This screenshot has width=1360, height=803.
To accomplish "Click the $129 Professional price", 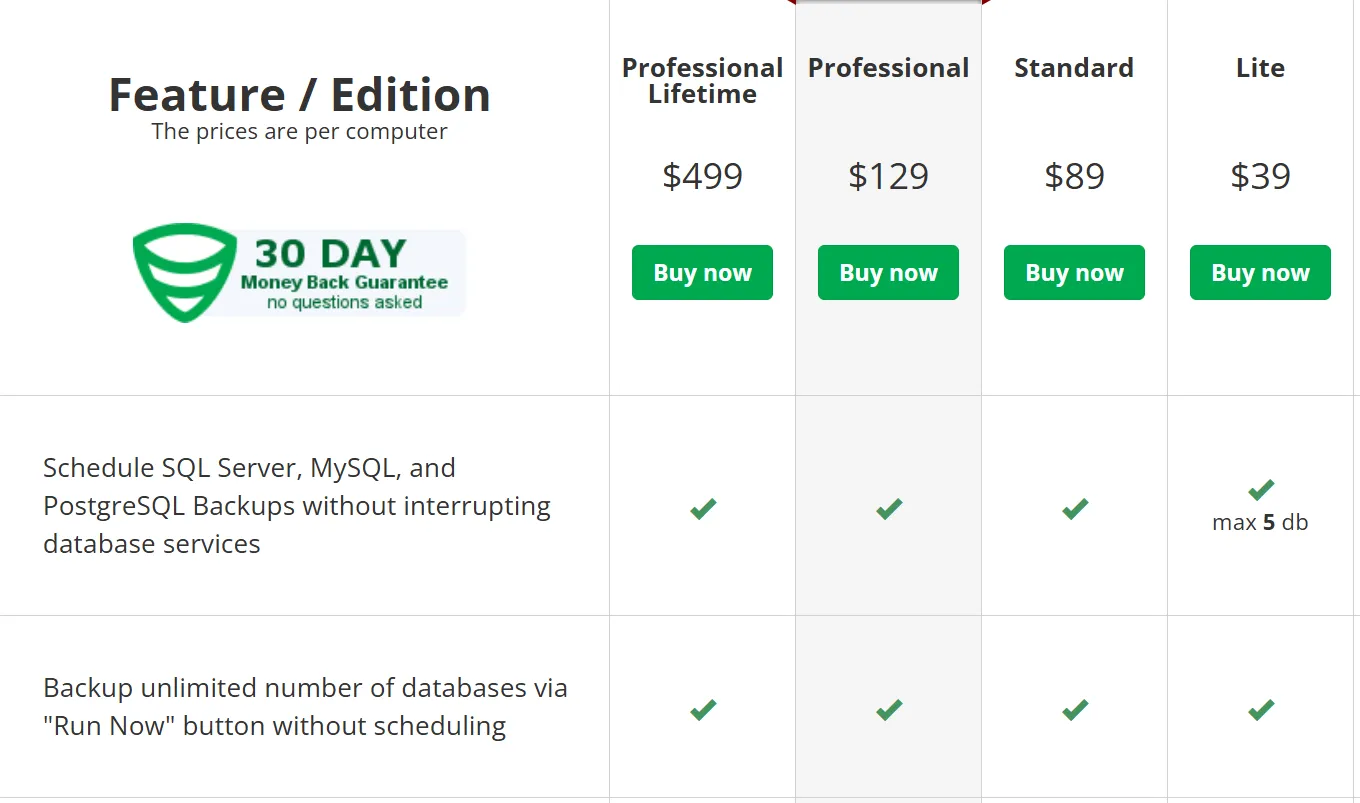I will 888,176.
